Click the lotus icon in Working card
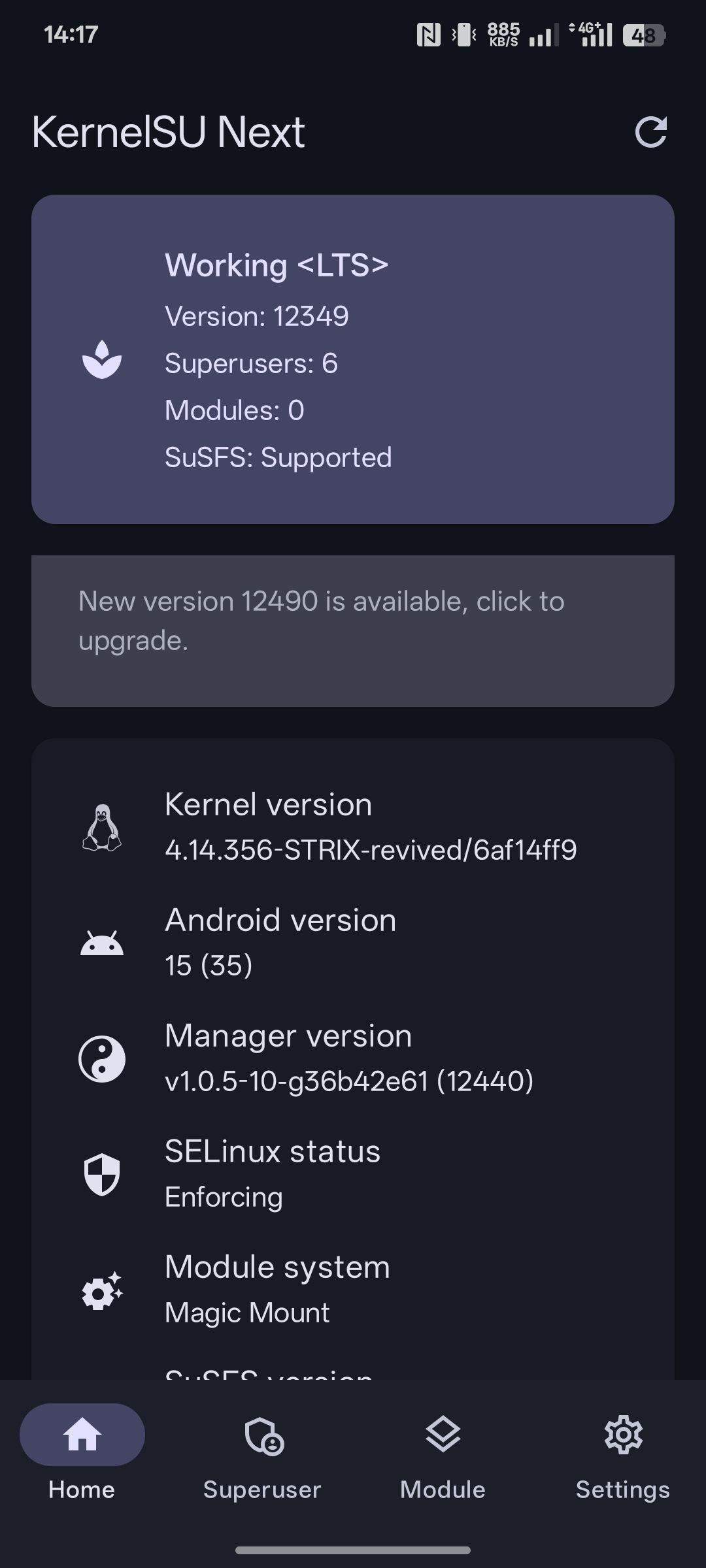This screenshot has height=1568, width=706. [x=102, y=359]
